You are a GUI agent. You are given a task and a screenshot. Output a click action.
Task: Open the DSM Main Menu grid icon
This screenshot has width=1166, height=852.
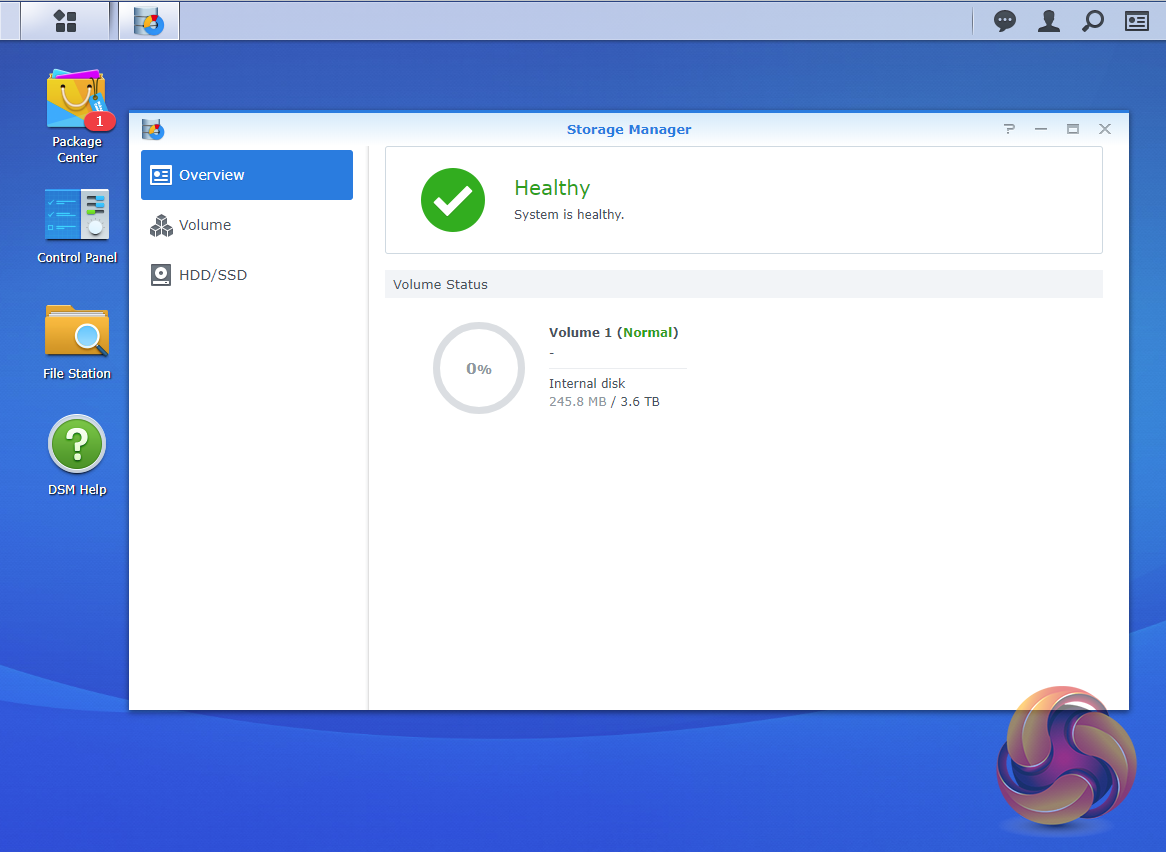pos(65,21)
